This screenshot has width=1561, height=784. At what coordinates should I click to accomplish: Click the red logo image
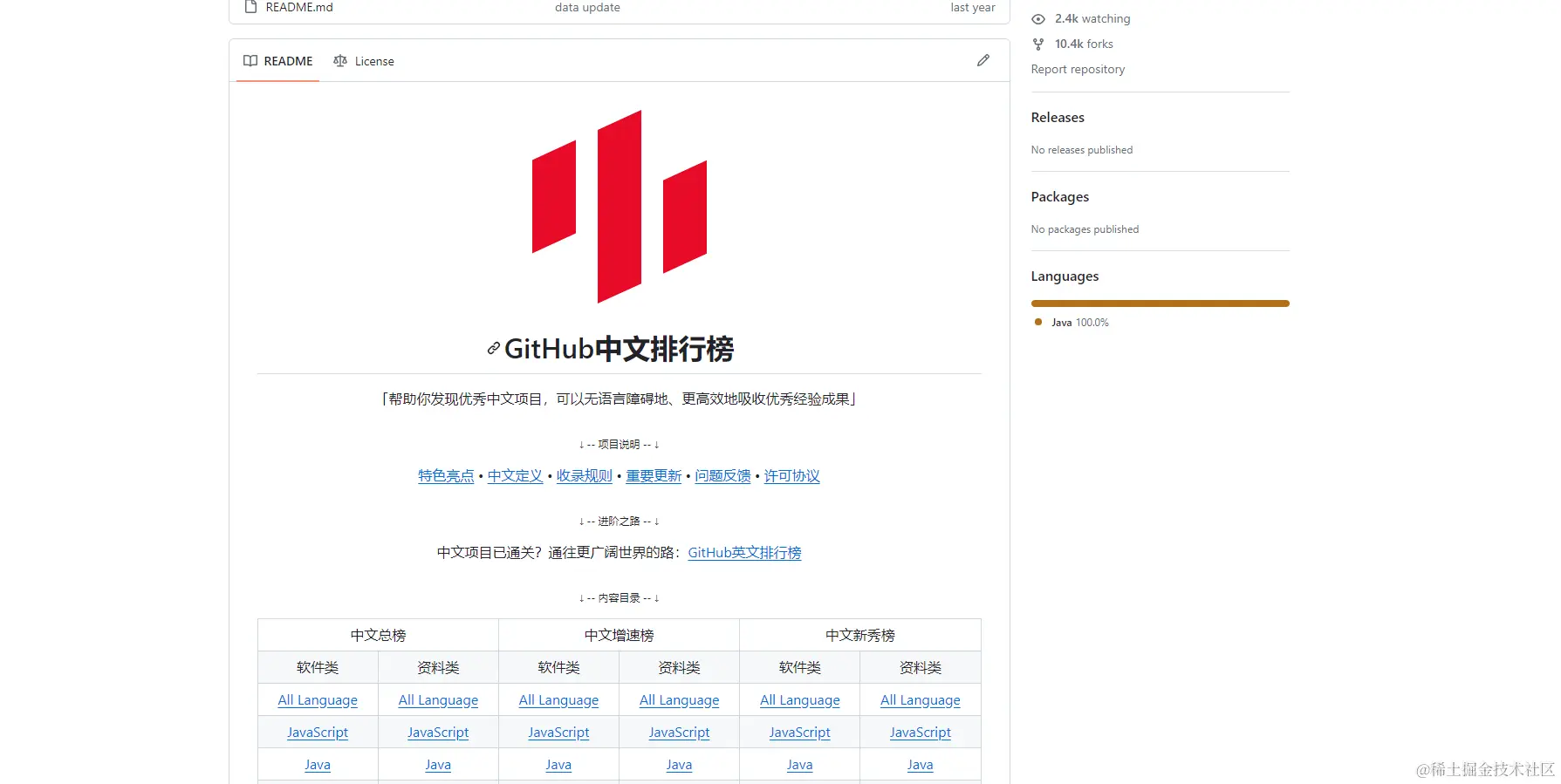[x=620, y=207]
